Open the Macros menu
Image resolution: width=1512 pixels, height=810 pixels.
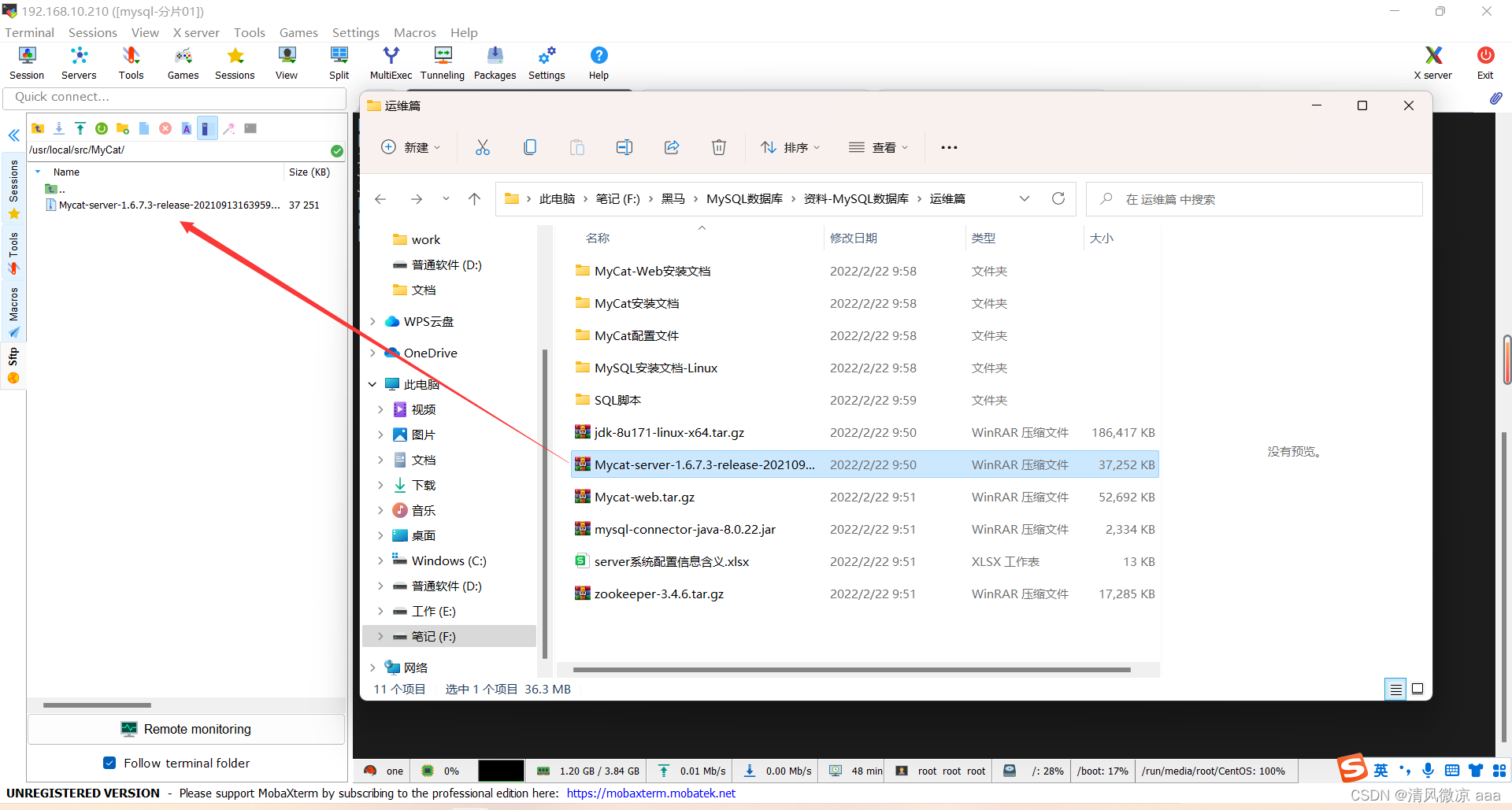(x=415, y=32)
